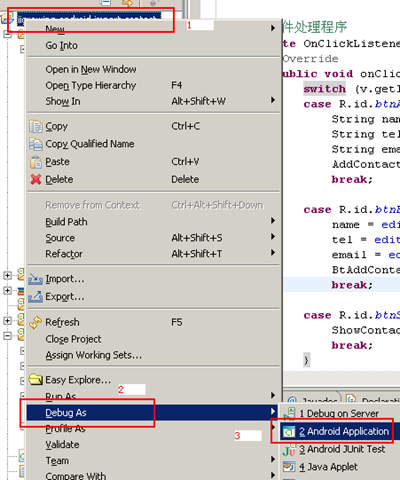This screenshot has height=480, width=400.
Task: Choose Go Into from context menu
Action: [153, 46]
